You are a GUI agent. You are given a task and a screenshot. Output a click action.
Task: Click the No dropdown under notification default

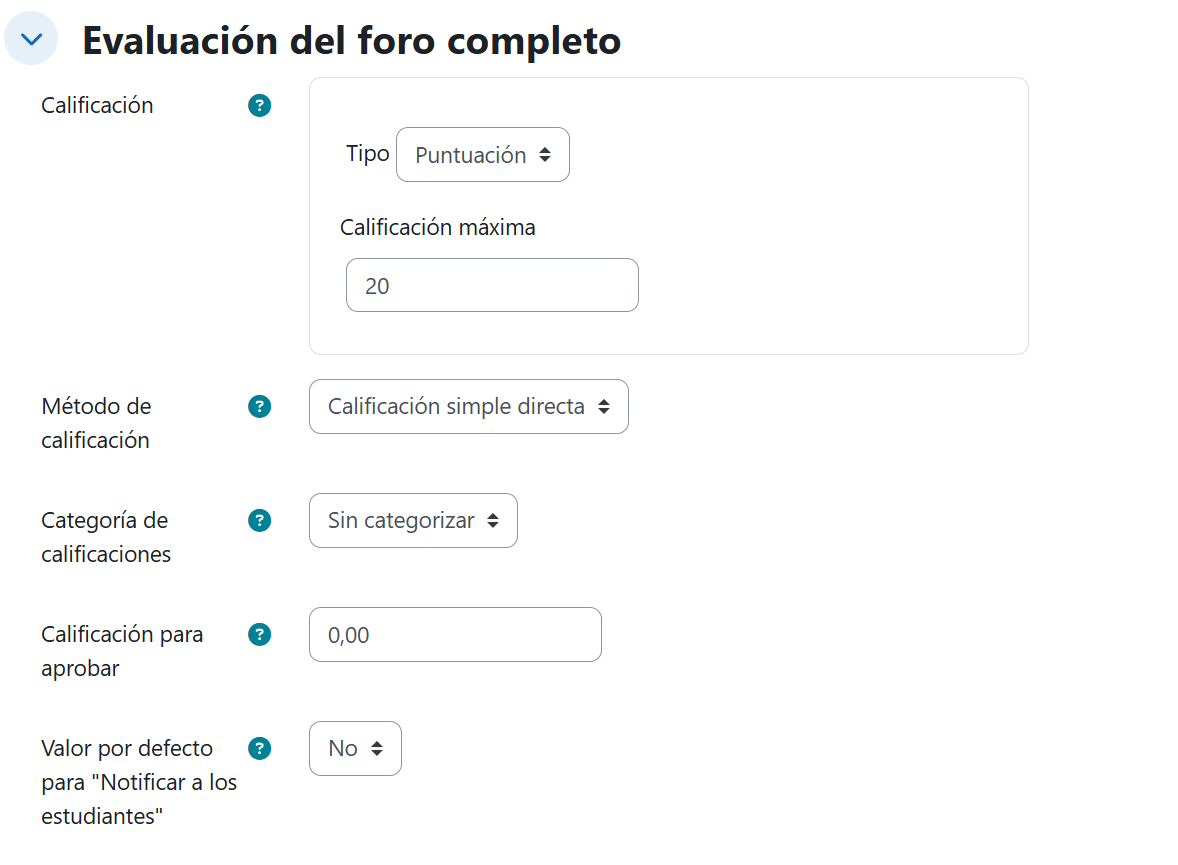point(355,747)
